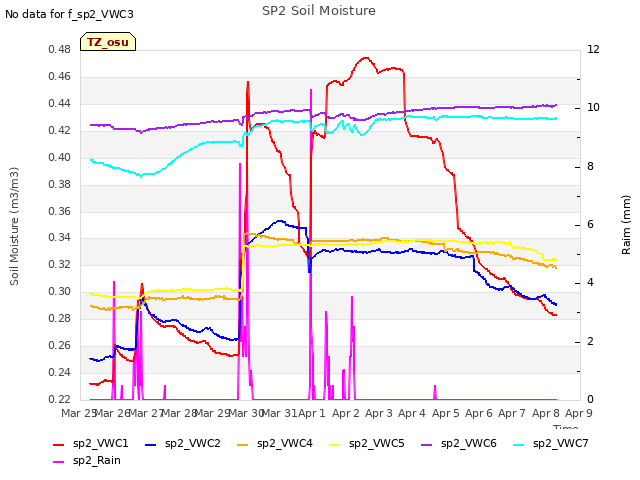The width and height of the screenshot is (640, 480).
Task: Click the 10 right axis value
Action: [593, 108]
